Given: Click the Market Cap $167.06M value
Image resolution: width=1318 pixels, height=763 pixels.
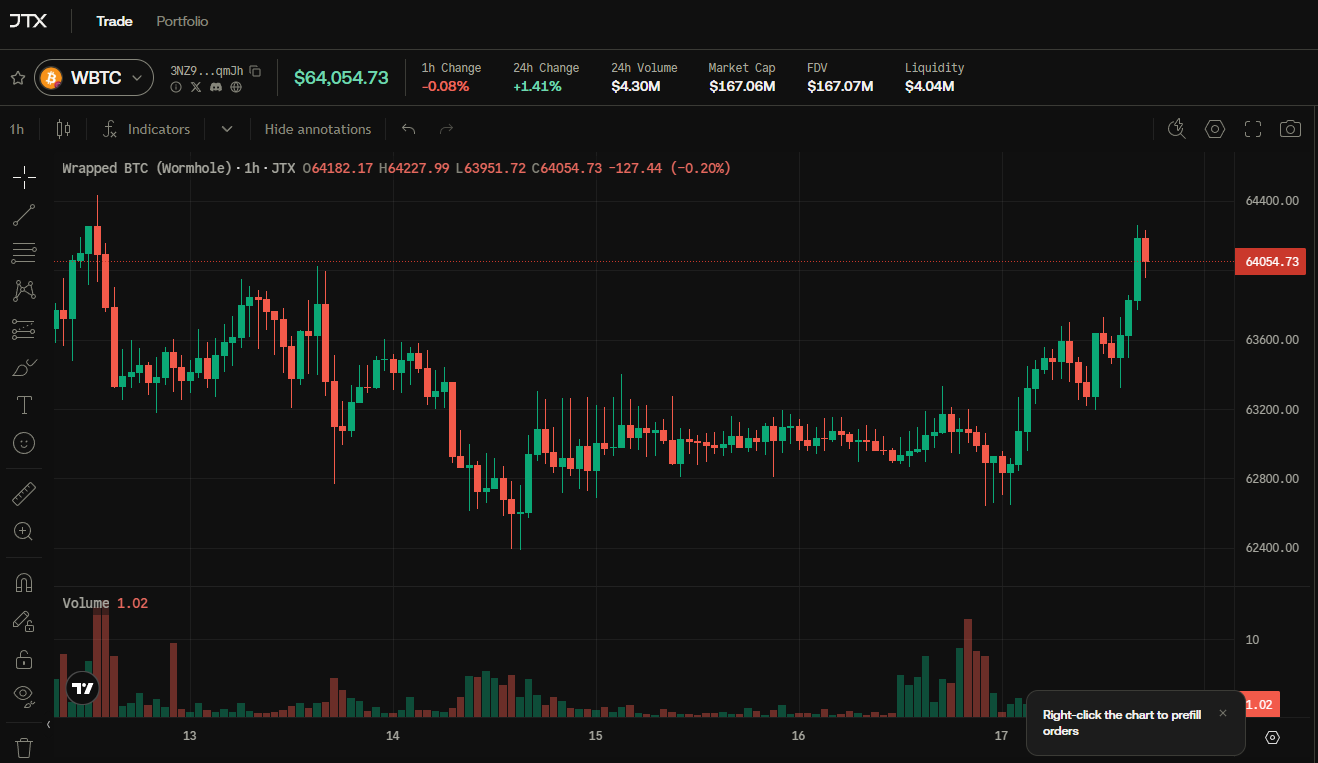Looking at the screenshot, I should tap(742, 86).
